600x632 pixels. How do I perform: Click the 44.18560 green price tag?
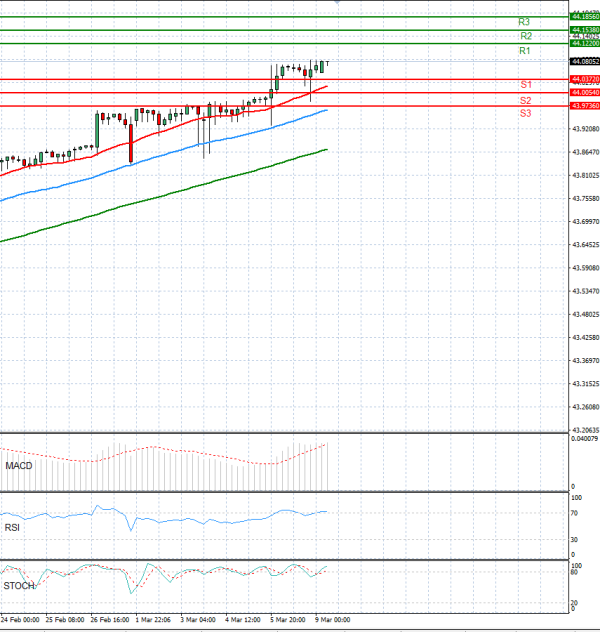[x=584, y=17]
